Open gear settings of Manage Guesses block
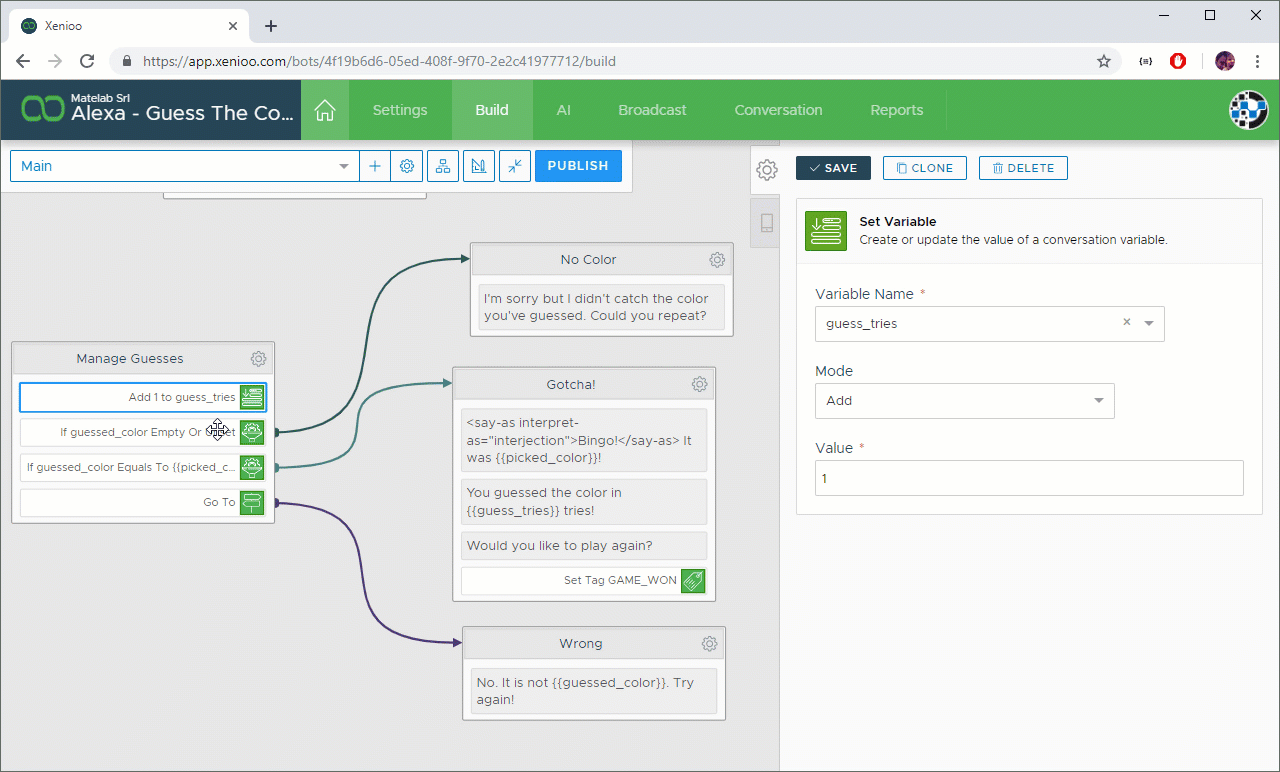Viewport: 1280px width, 772px height. 258,359
